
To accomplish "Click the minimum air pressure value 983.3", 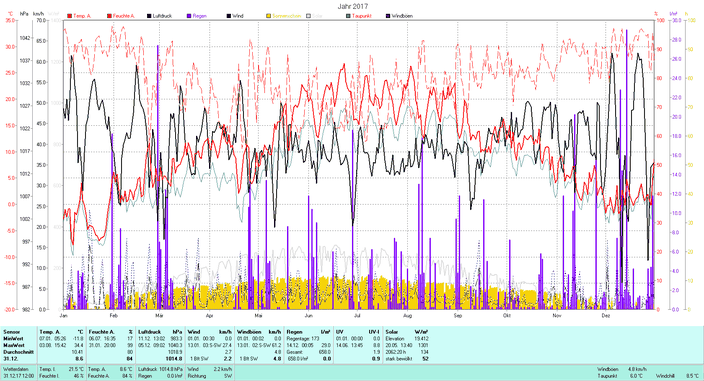I will pos(176,339).
